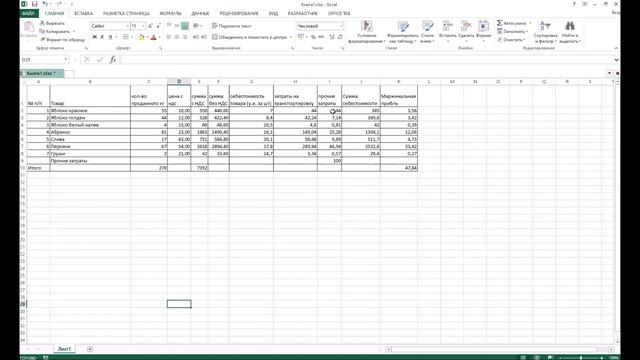Screen dimensions: 640x360
Task: Open the number format (Числовой) dropdown
Action: tap(341, 26)
